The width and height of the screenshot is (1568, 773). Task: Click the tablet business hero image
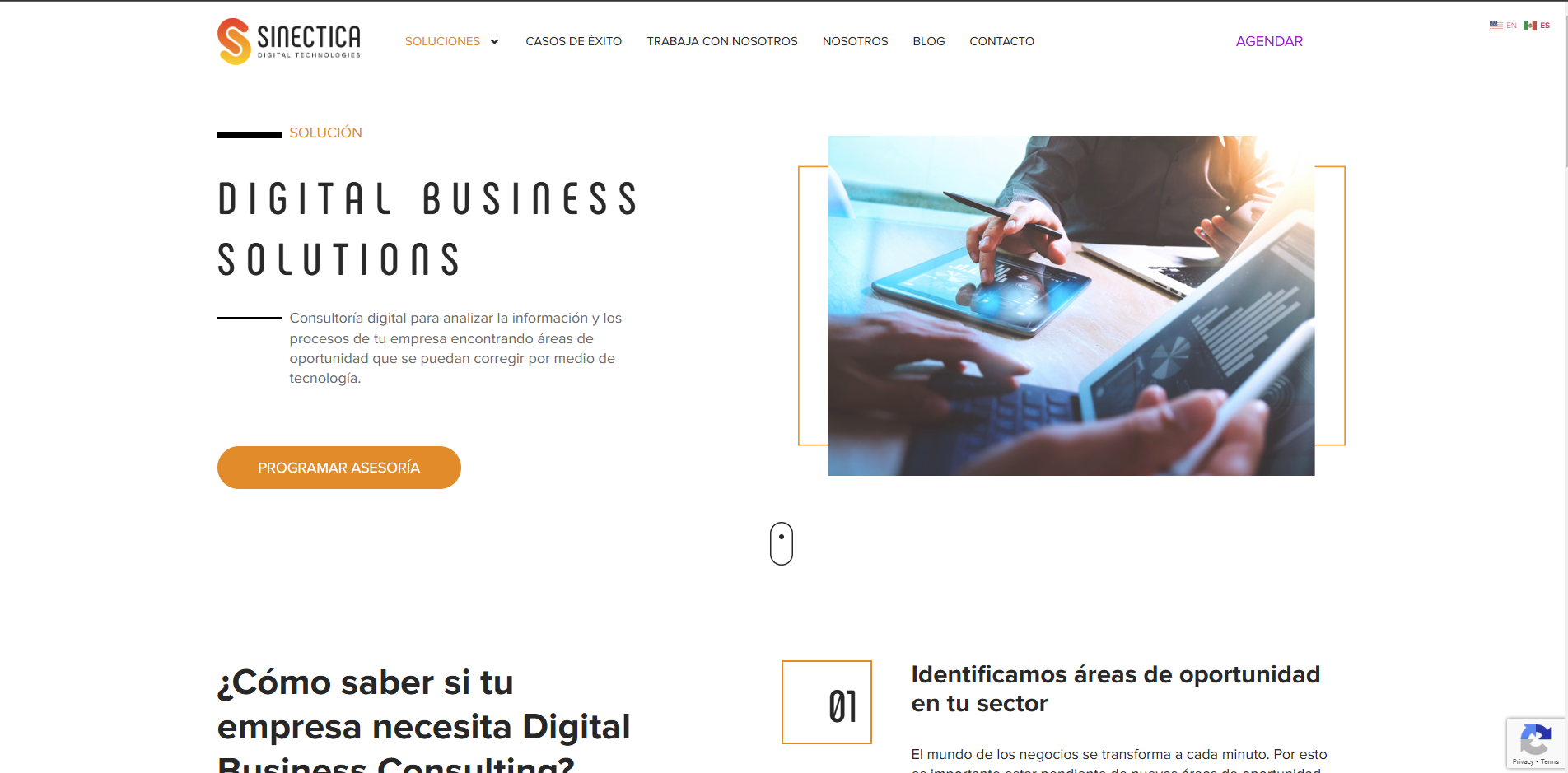pos(1071,305)
